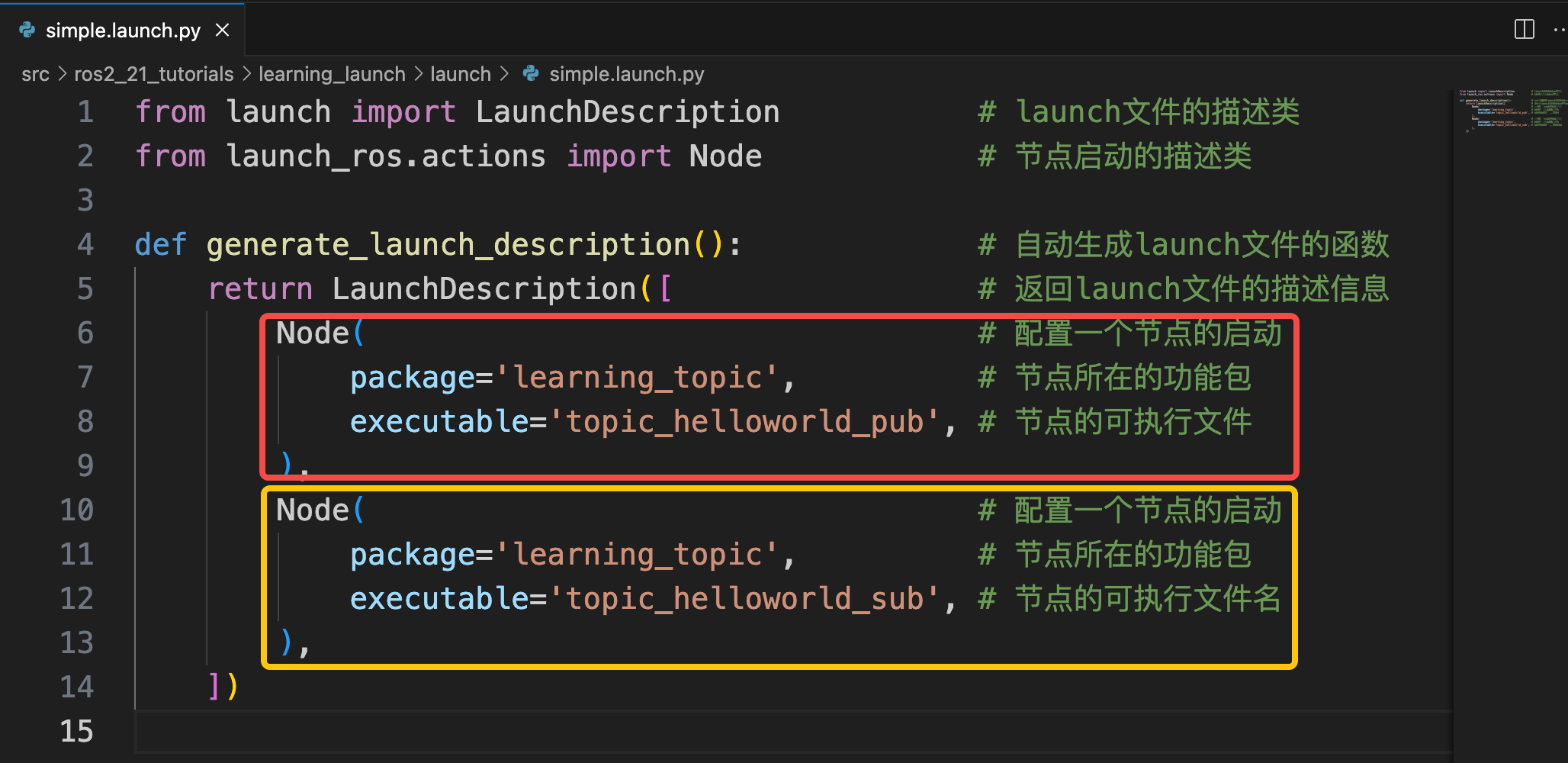Open the learning_launch breadcrumb

pyautogui.click(x=332, y=74)
